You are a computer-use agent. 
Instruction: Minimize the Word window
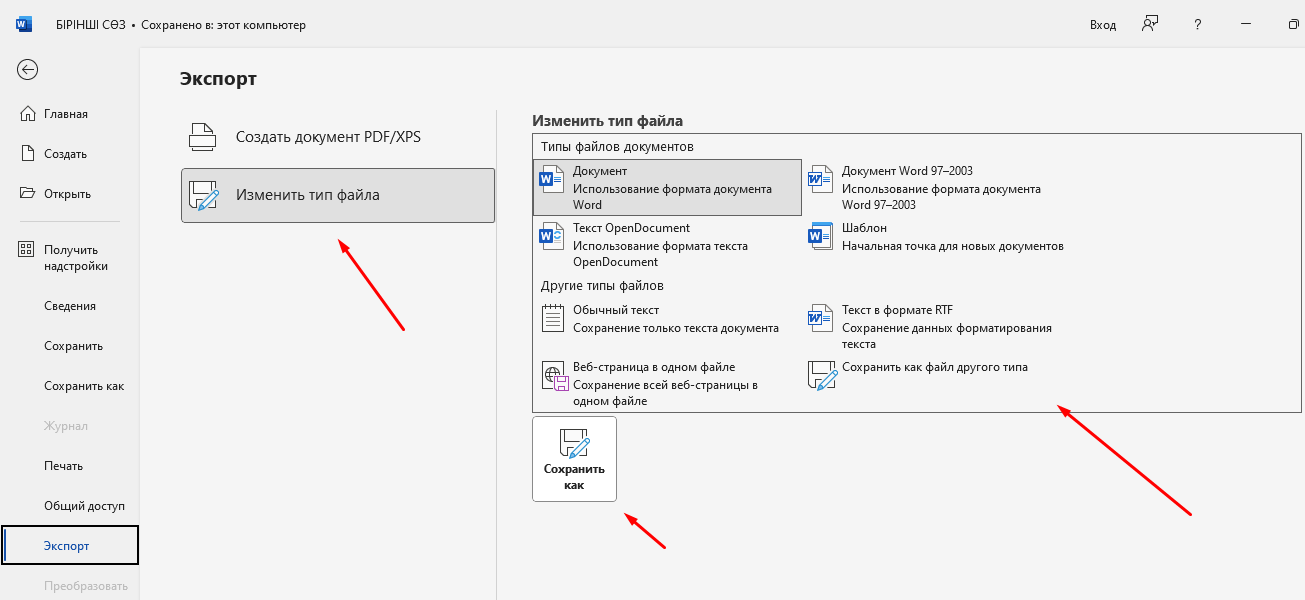[x=1246, y=24]
